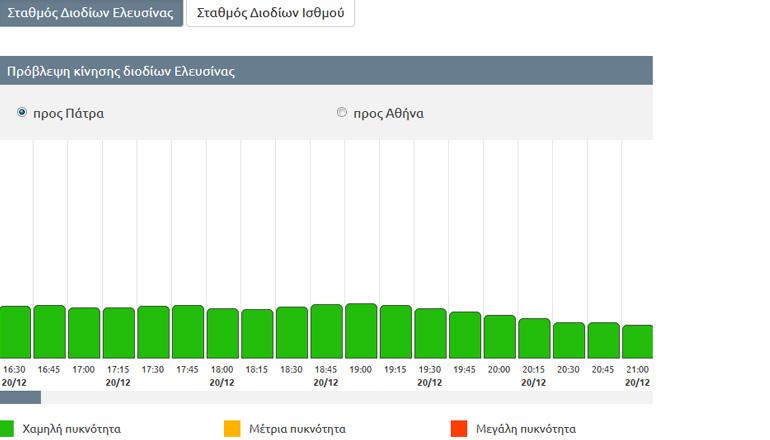This screenshot has height=440, width=770.
Task: Click the empty scrollbar track right side
Action: (x=400, y=397)
